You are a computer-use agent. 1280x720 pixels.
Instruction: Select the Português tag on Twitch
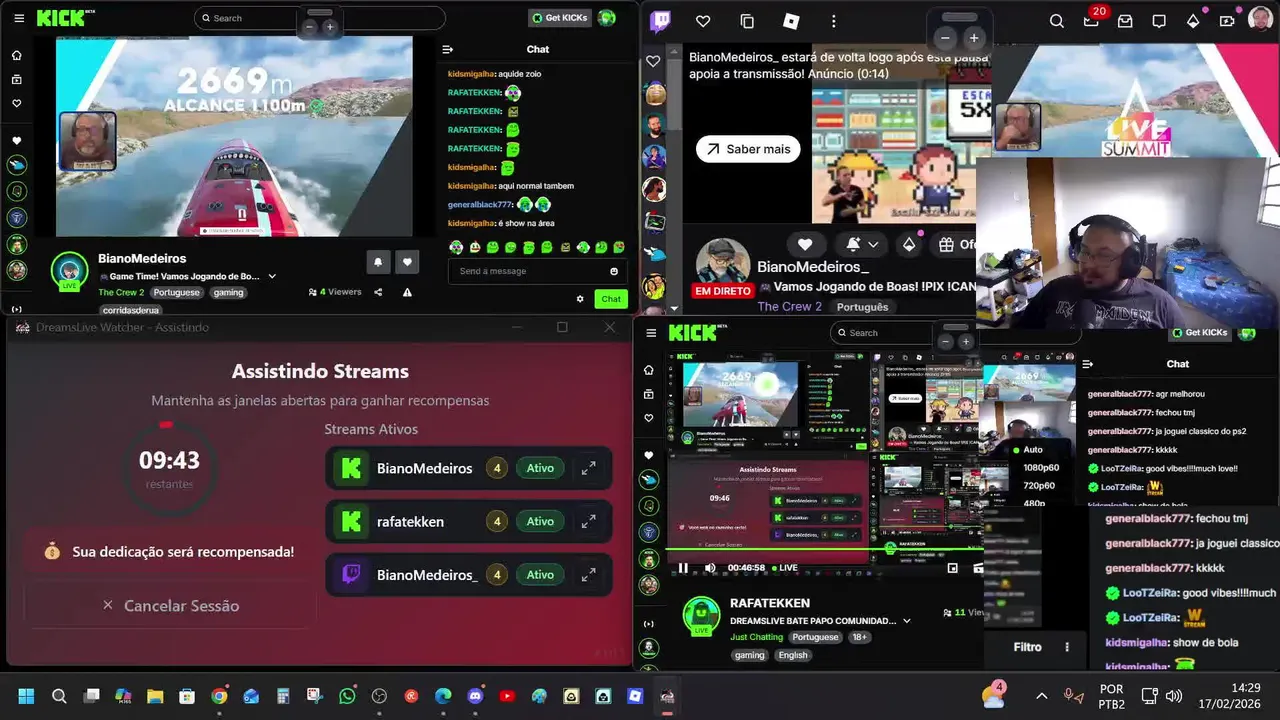pos(862,307)
